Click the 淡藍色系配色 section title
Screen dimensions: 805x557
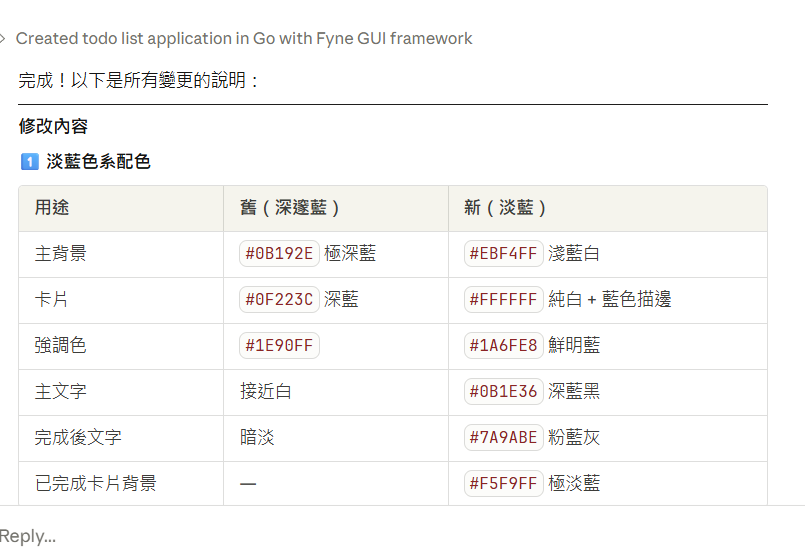(98, 162)
